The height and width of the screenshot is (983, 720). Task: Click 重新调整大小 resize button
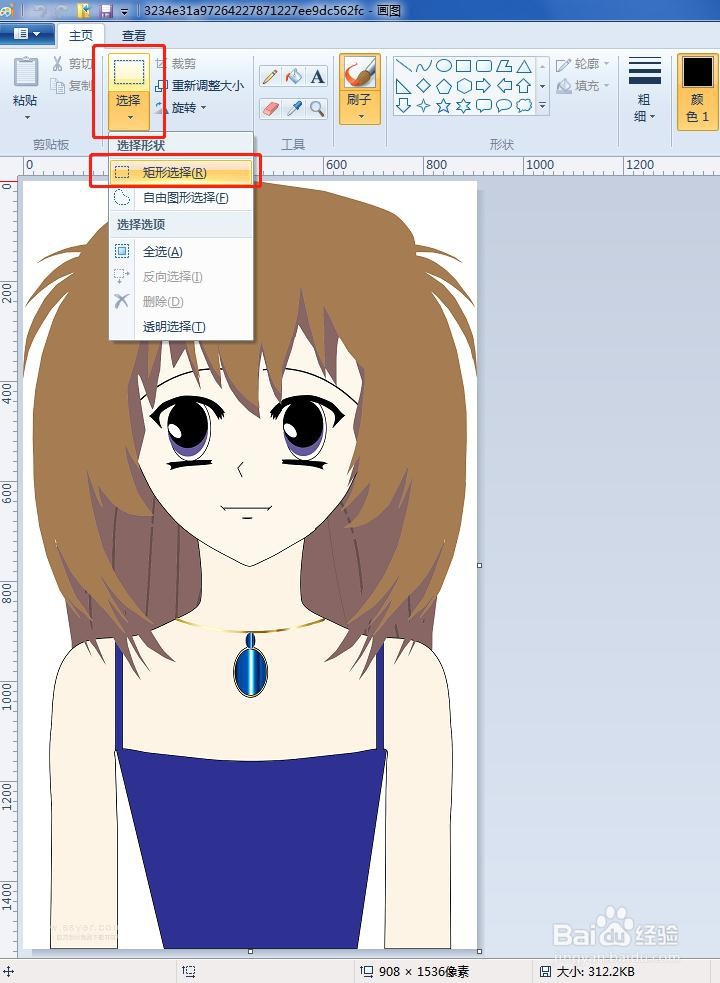(x=200, y=86)
